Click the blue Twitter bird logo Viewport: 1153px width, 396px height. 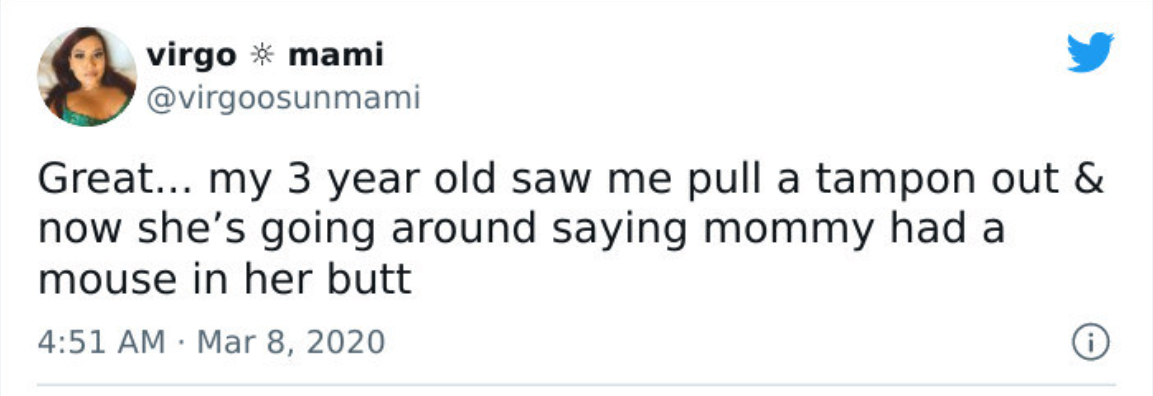click(x=1091, y=52)
